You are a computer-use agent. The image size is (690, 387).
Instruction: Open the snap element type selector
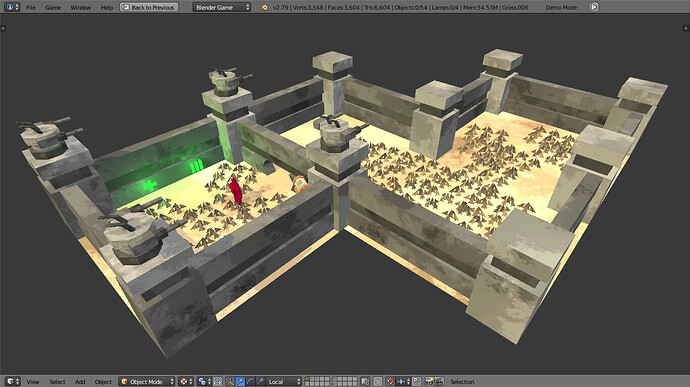coord(404,382)
